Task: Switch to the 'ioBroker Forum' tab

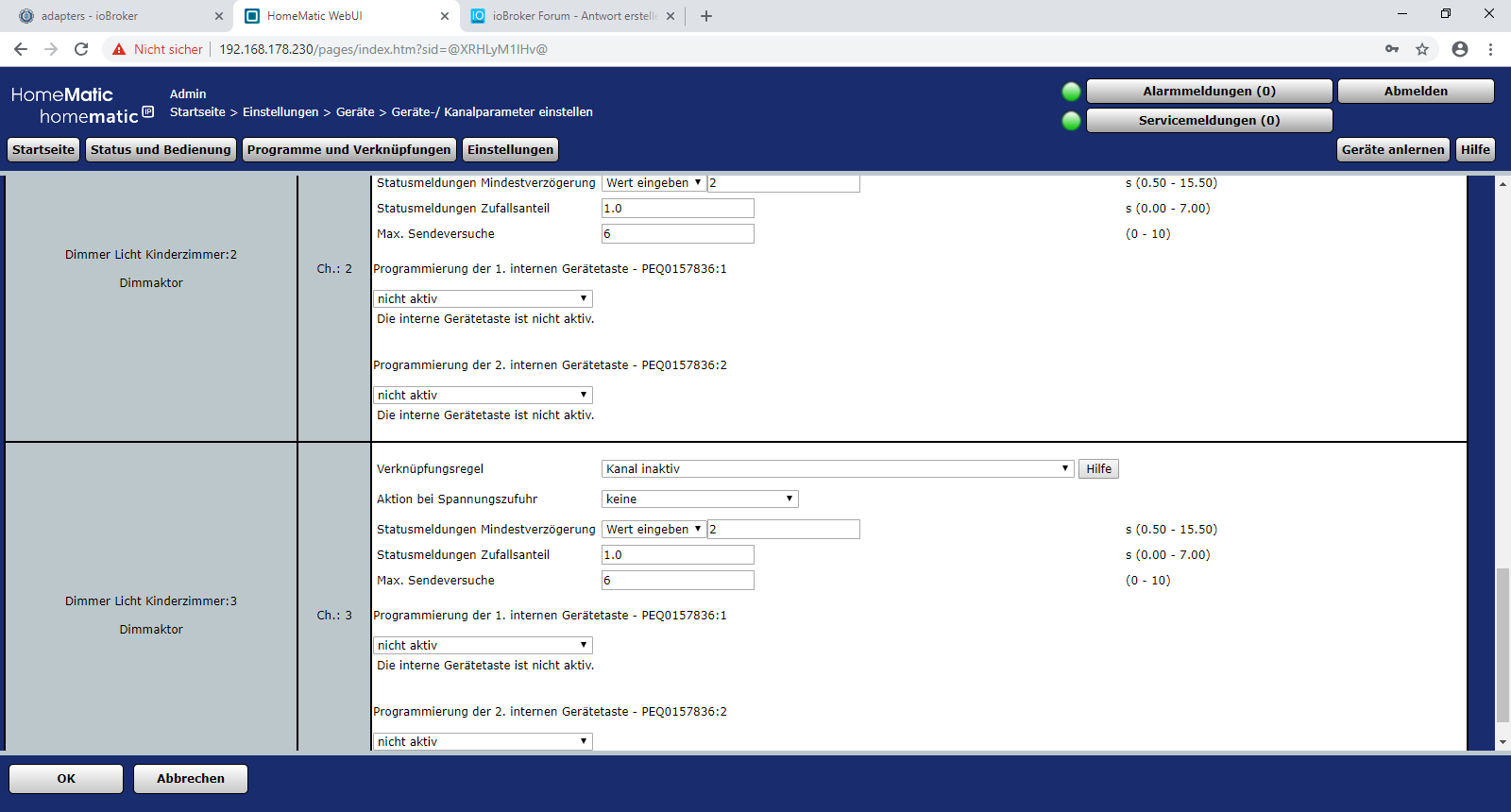Action: [571, 16]
